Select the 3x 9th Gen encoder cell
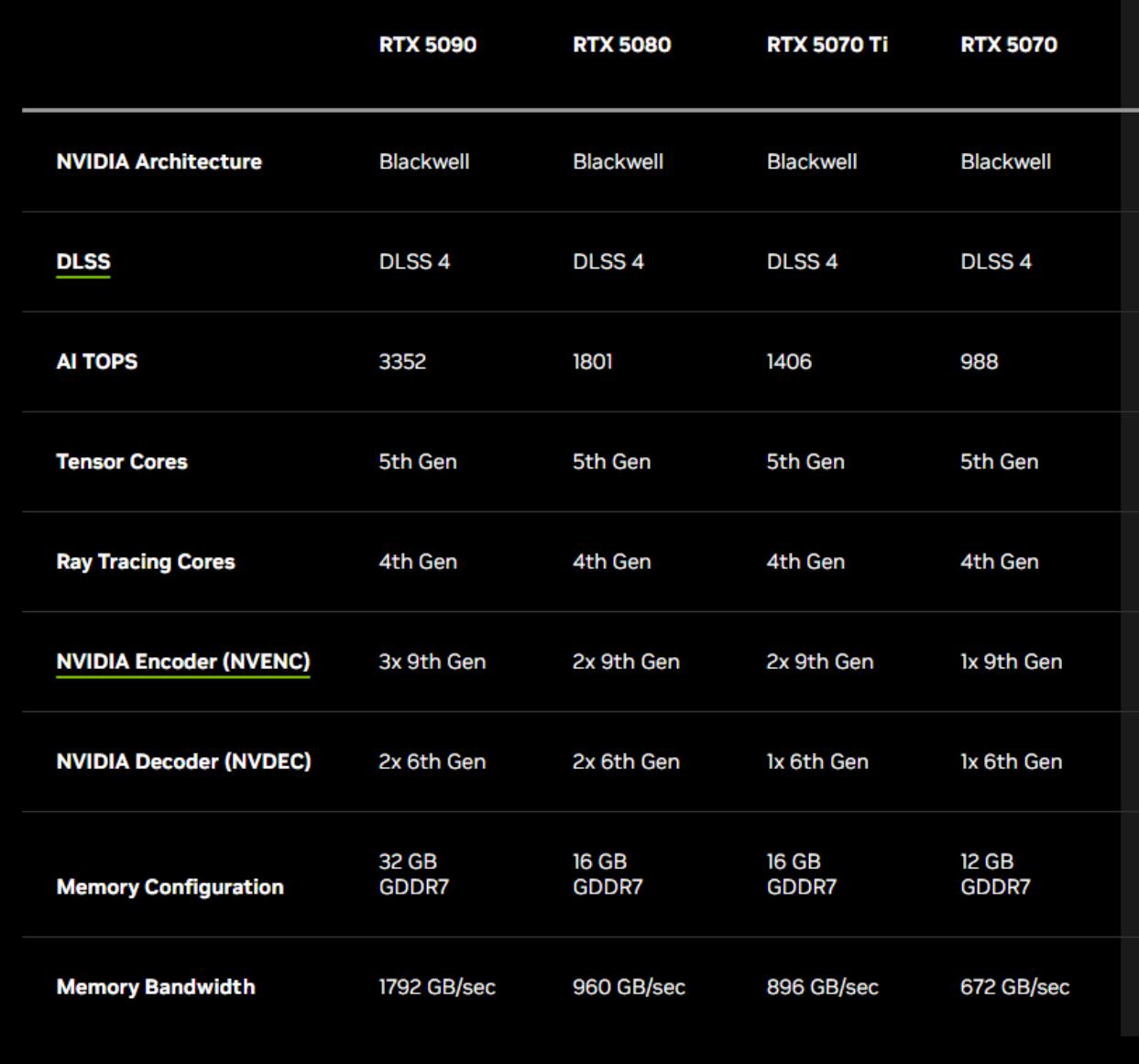Image resolution: width=1139 pixels, height=1064 pixels. pos(432,662)
